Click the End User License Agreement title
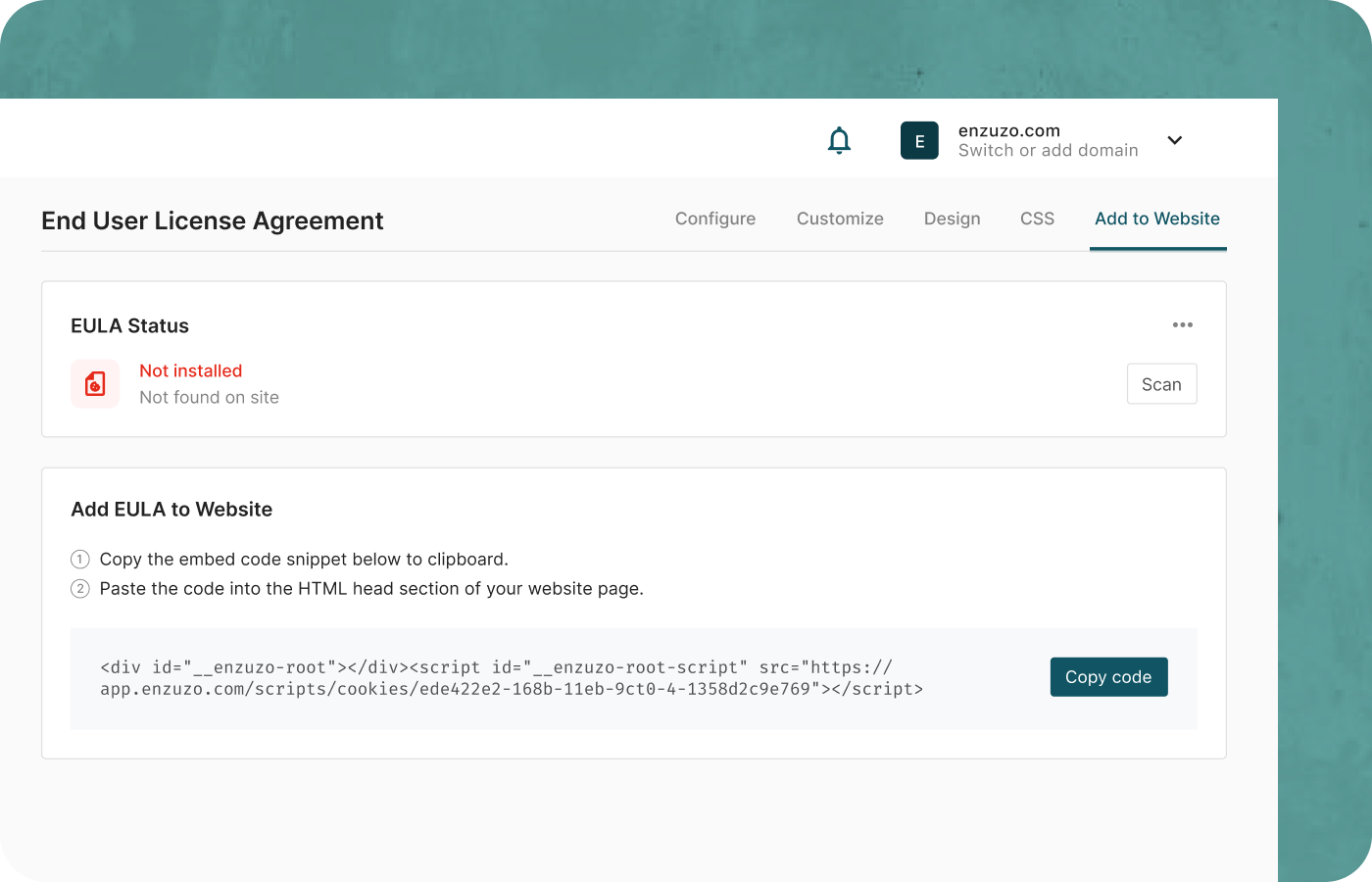The width and height of the screenshot is (1372, 882). click(x=212, y=220)
